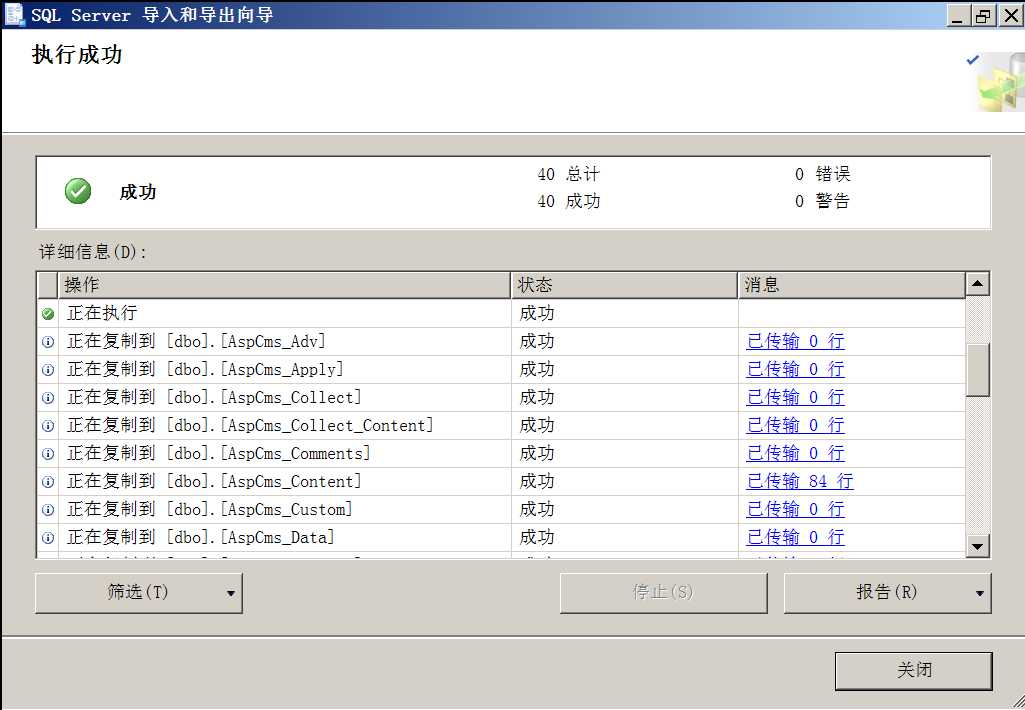Click the wizard graphic in the header corner
Viewport: 1025px width, 710px height.
click(996, 82)
